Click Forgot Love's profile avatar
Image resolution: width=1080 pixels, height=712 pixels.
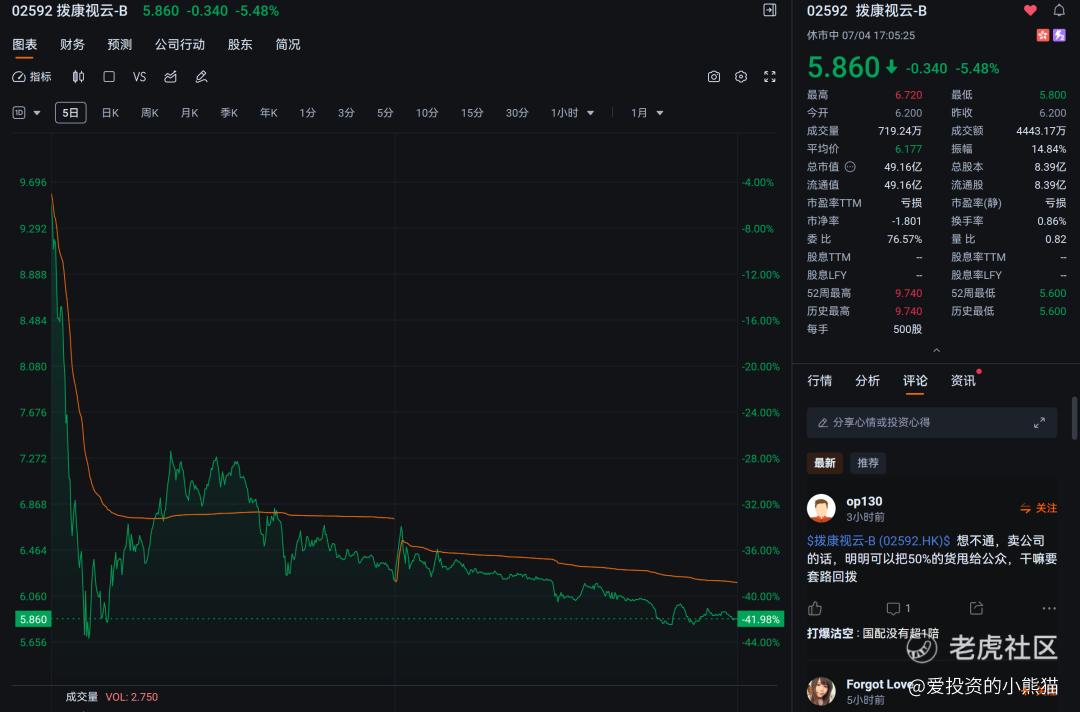tap(821, 691)
